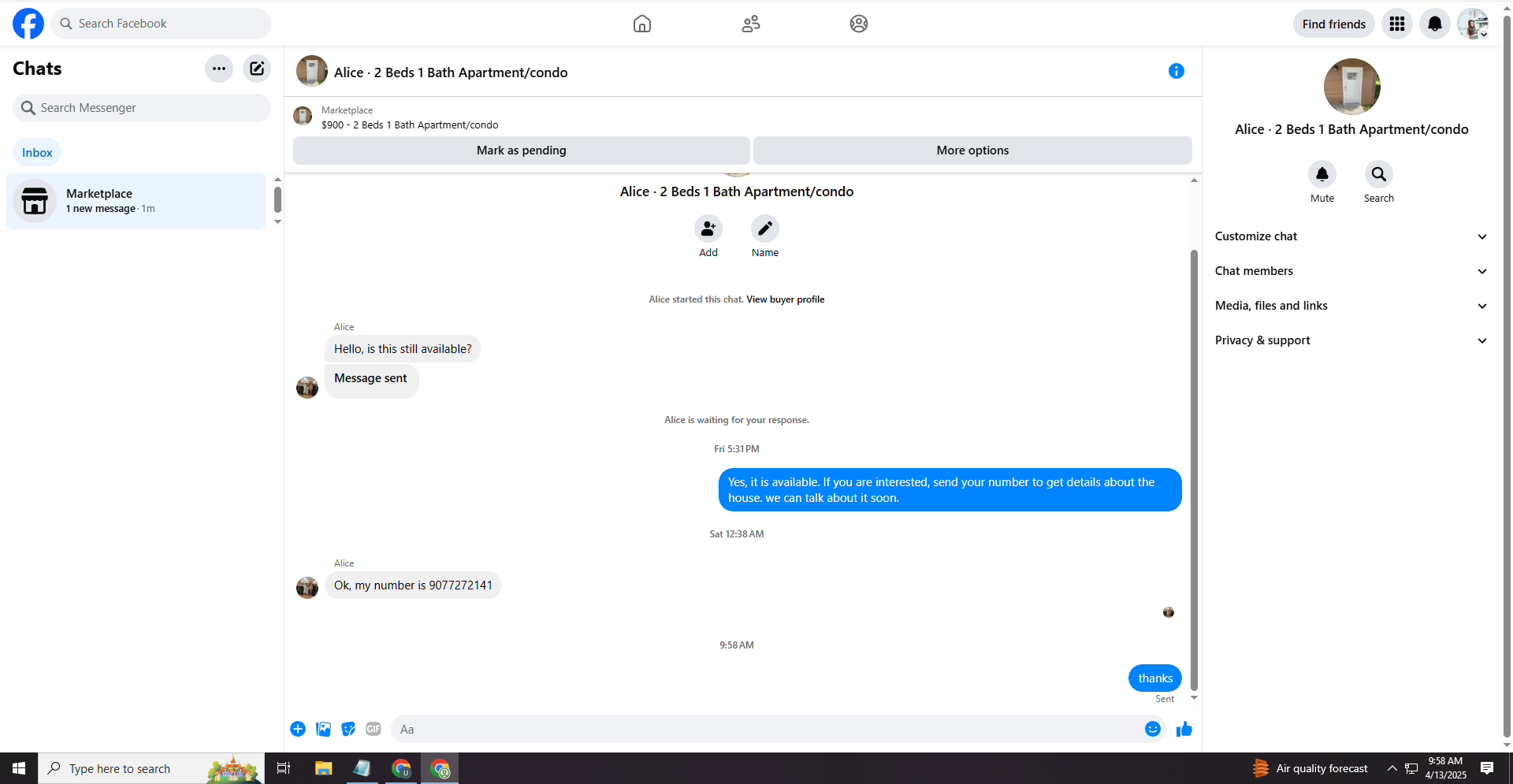Expand Media, files and links section
Image resolution: width=1513 pixels, height=784 pixels.
tap(1351, 306)
